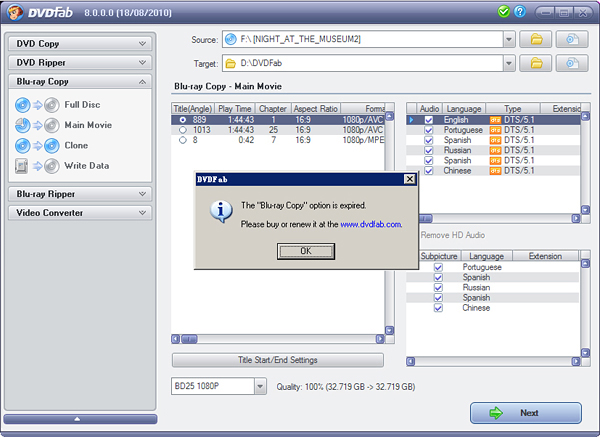Screen dimensions: 600x437
Task: Uncheck Portuguese subpicture checkbox
Action: point(438,267)
